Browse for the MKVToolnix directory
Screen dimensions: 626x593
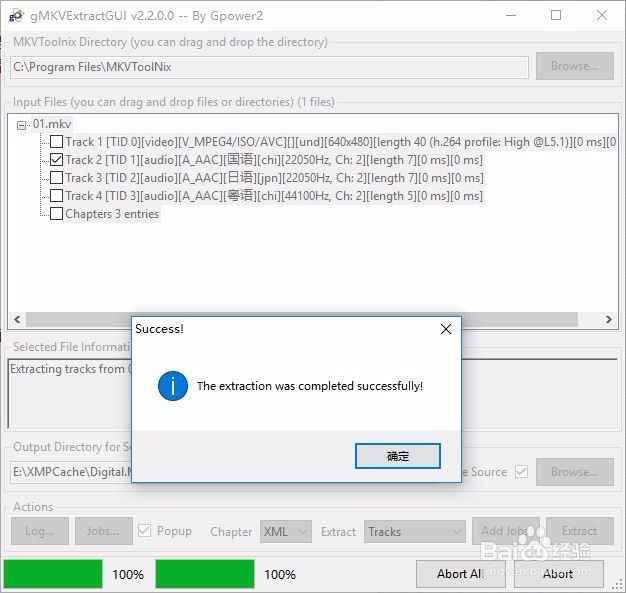pos(574,66)
